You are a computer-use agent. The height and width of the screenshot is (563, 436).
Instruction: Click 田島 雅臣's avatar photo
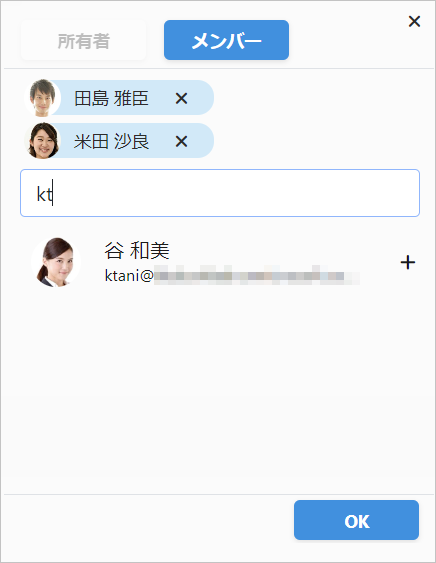tap(42, 98)
